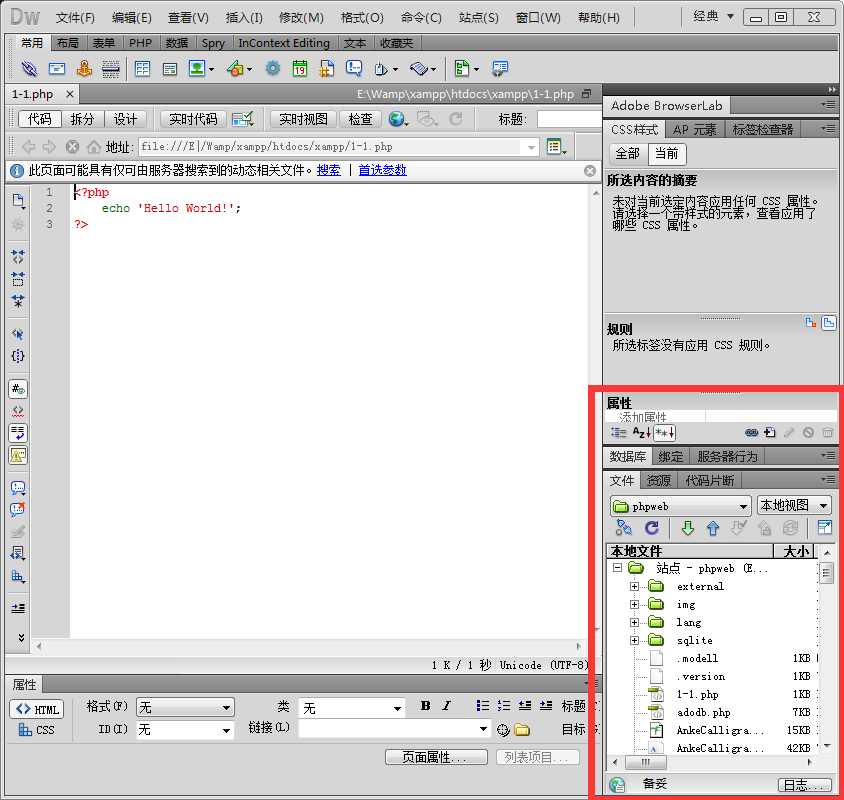
Task: Insert an email link icon
Action: coord(57,68)
